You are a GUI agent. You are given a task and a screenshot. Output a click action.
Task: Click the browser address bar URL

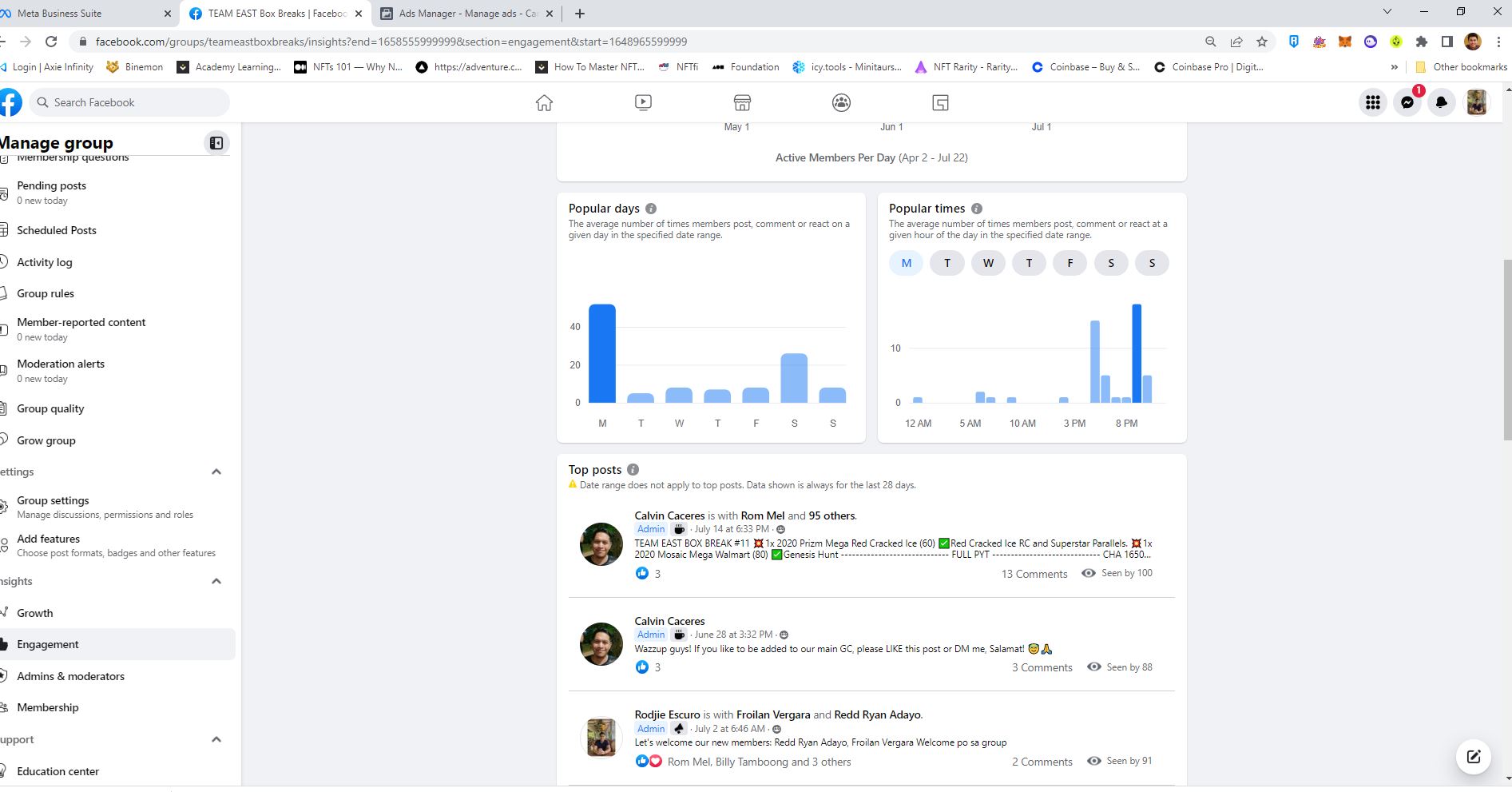[391, 42]
